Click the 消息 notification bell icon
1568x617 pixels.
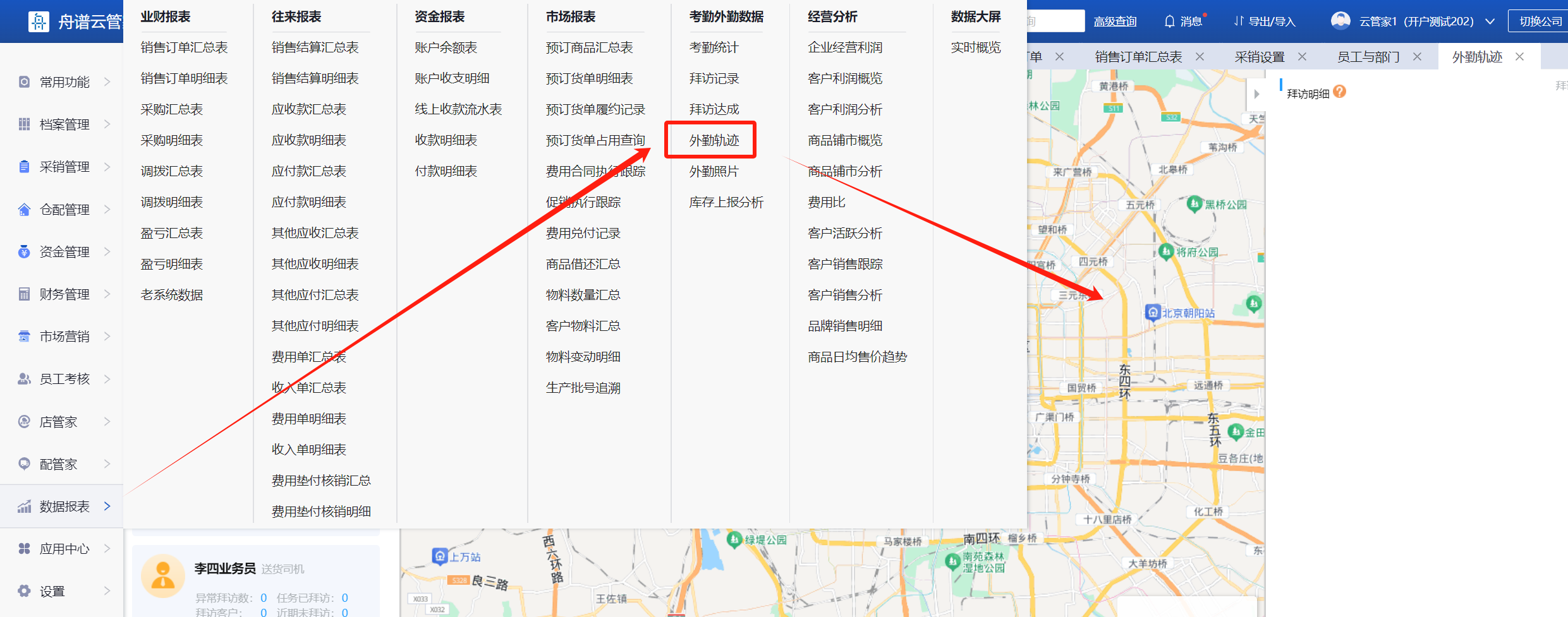(1169, 21)
